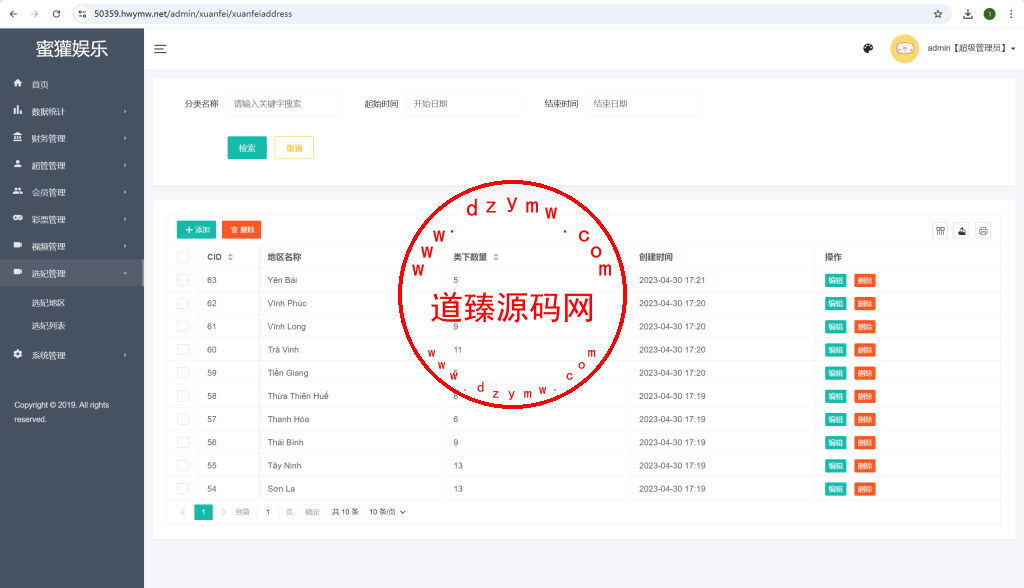This screenshot has height=588, width=1024.
Task: Check the row checkbox for Vĩnh Phúc
Action: tap(183, 303)
